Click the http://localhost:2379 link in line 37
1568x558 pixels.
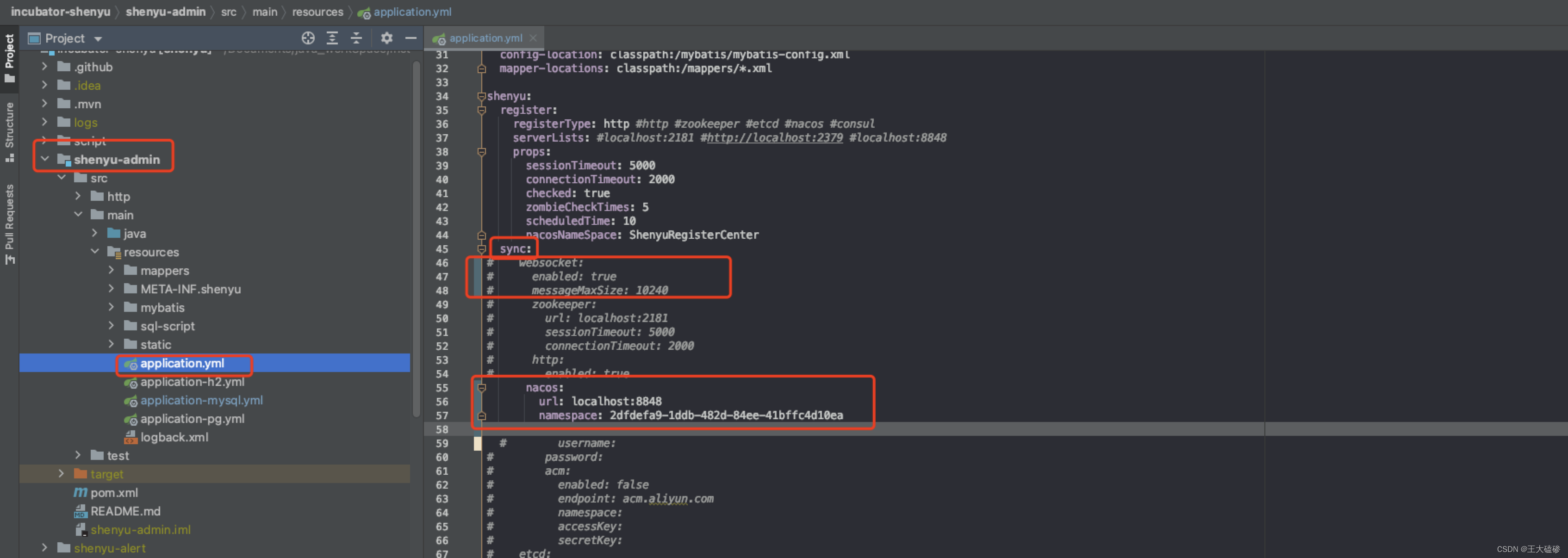pyautogui.click(x=775, y=137)
